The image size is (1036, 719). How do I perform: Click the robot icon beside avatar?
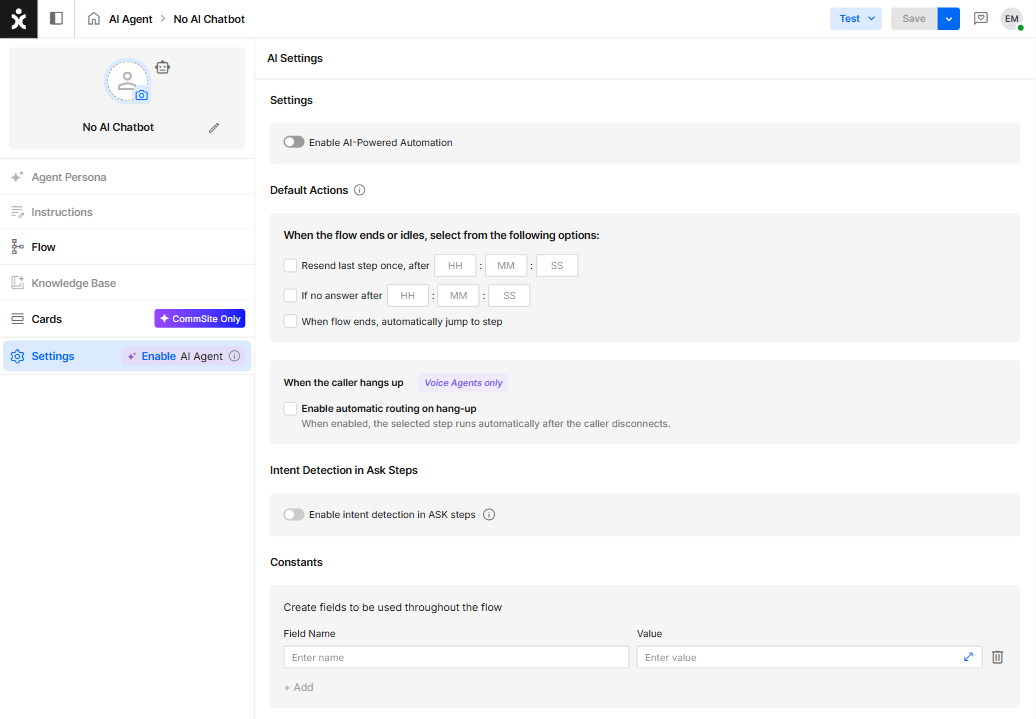tap(163, 67)
